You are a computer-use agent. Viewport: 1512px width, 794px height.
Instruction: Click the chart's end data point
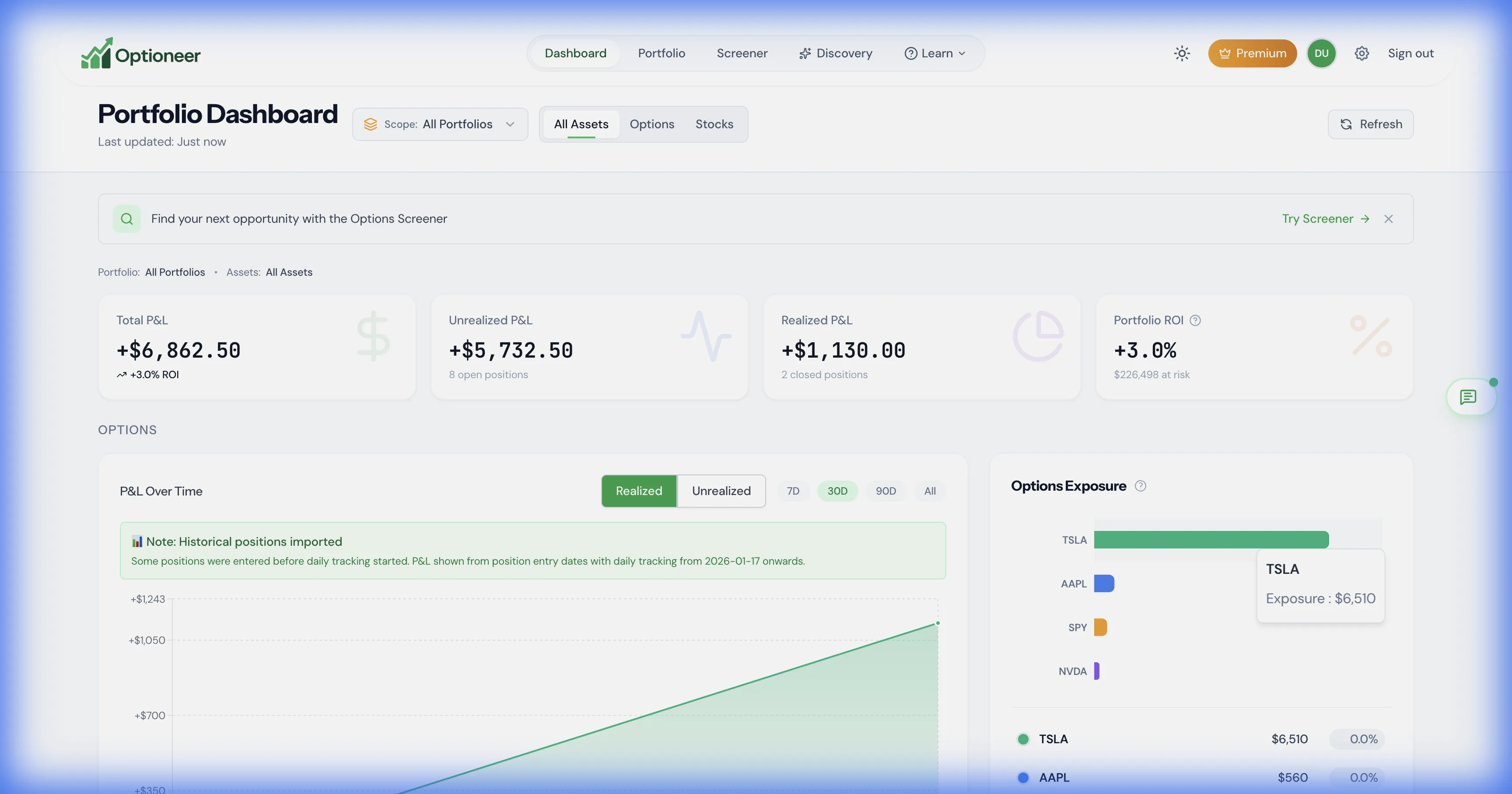pos(938,623)
